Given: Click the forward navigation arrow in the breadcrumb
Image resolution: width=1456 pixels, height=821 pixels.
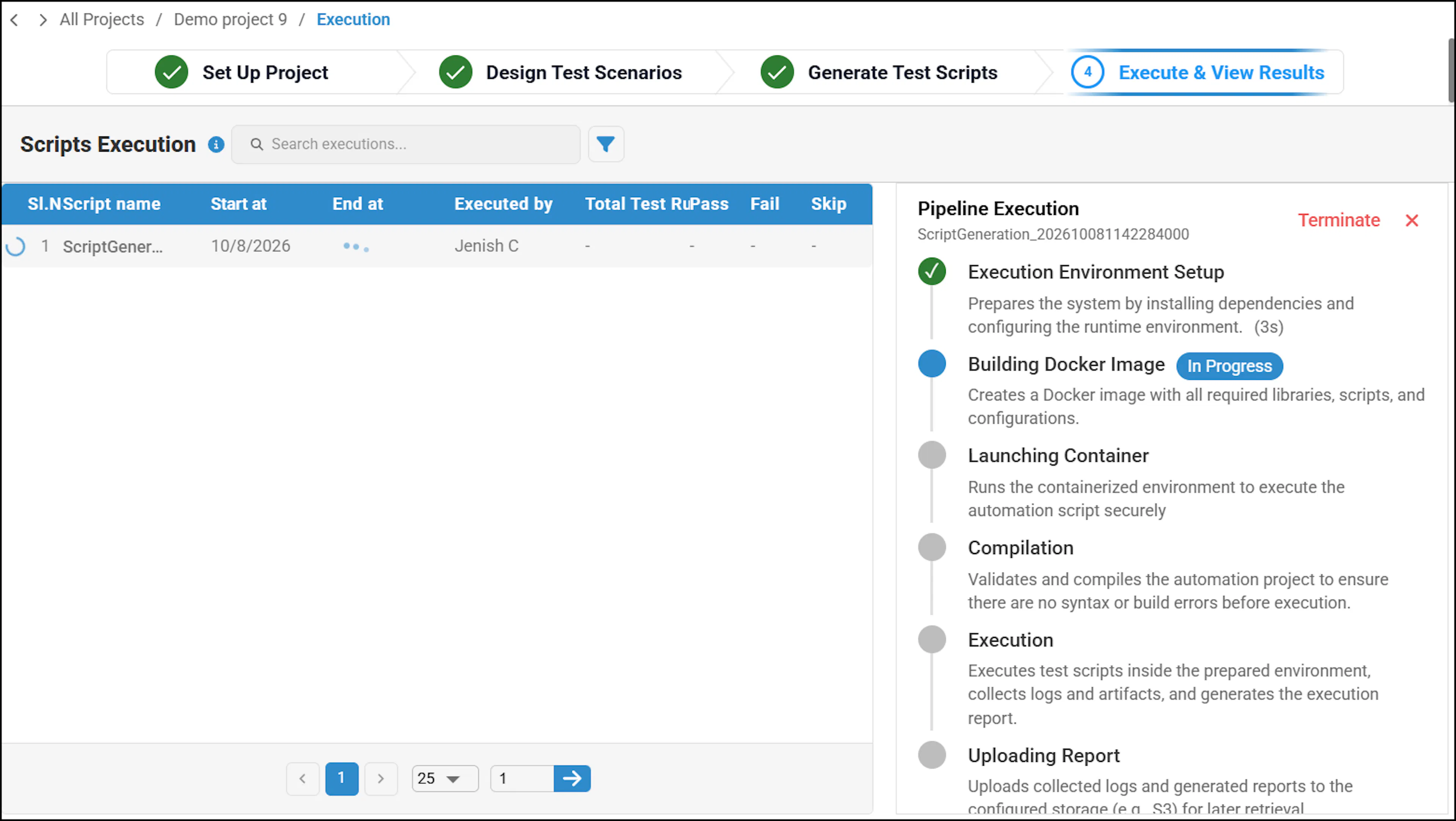Looking at the screenshot, I should (x=43, y=20).
